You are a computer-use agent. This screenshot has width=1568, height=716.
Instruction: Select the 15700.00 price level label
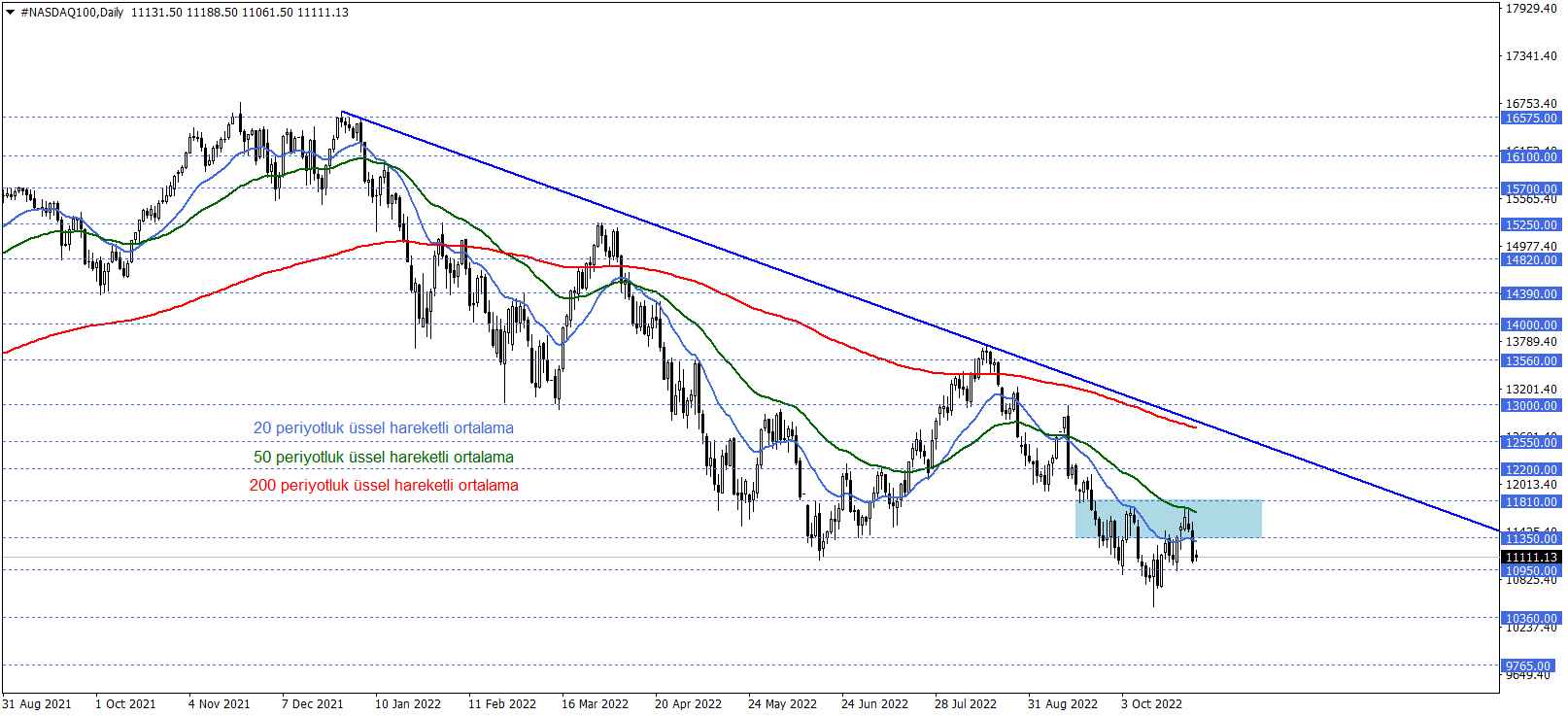1530,189
